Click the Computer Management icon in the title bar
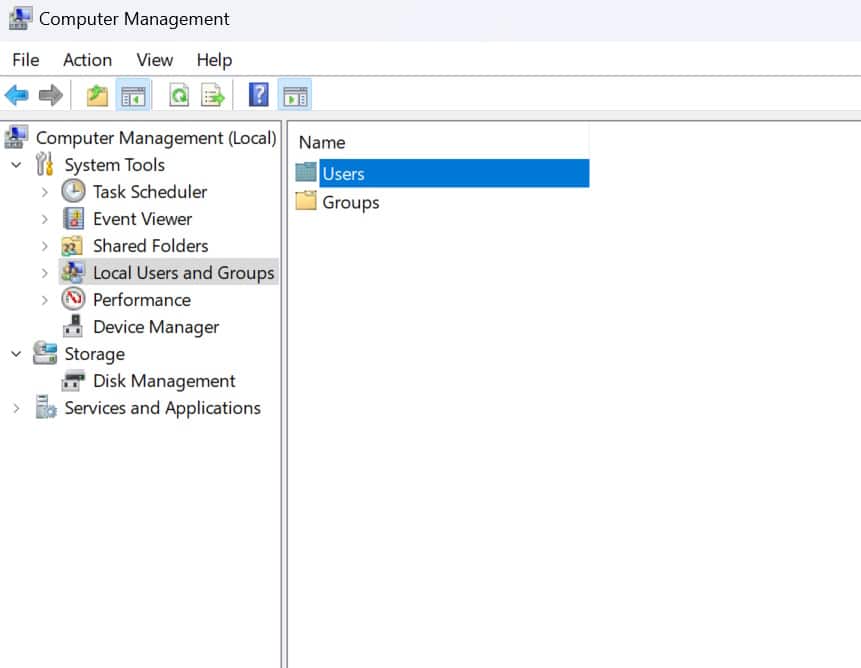Image resolution: width=861 pixels, height=668 pixels. pos(20,17)
